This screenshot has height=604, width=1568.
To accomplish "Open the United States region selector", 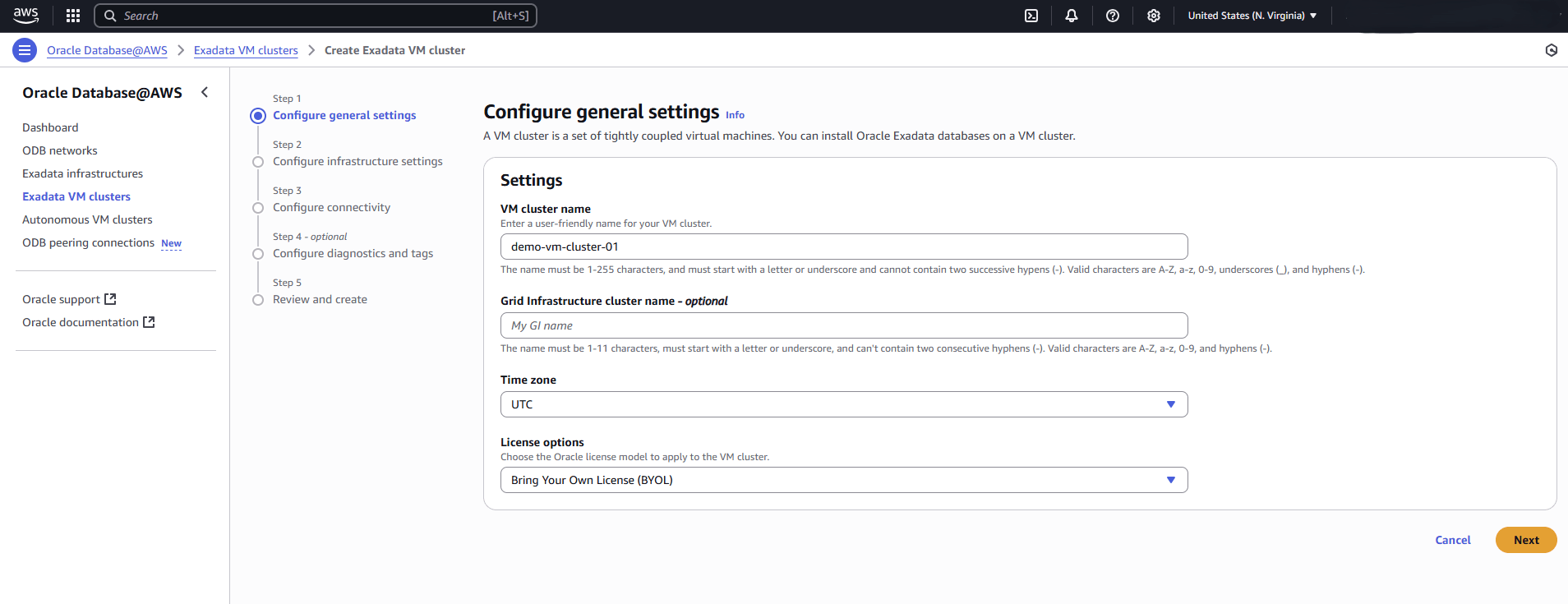I will [x=1252, y=16].
